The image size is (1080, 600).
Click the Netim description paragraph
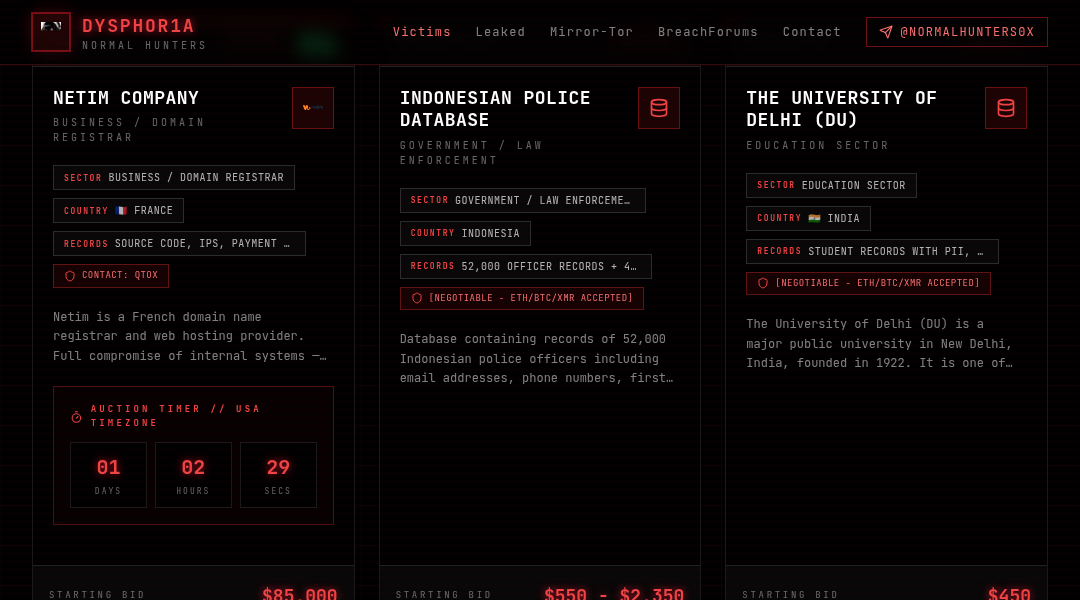pos(190,336)
